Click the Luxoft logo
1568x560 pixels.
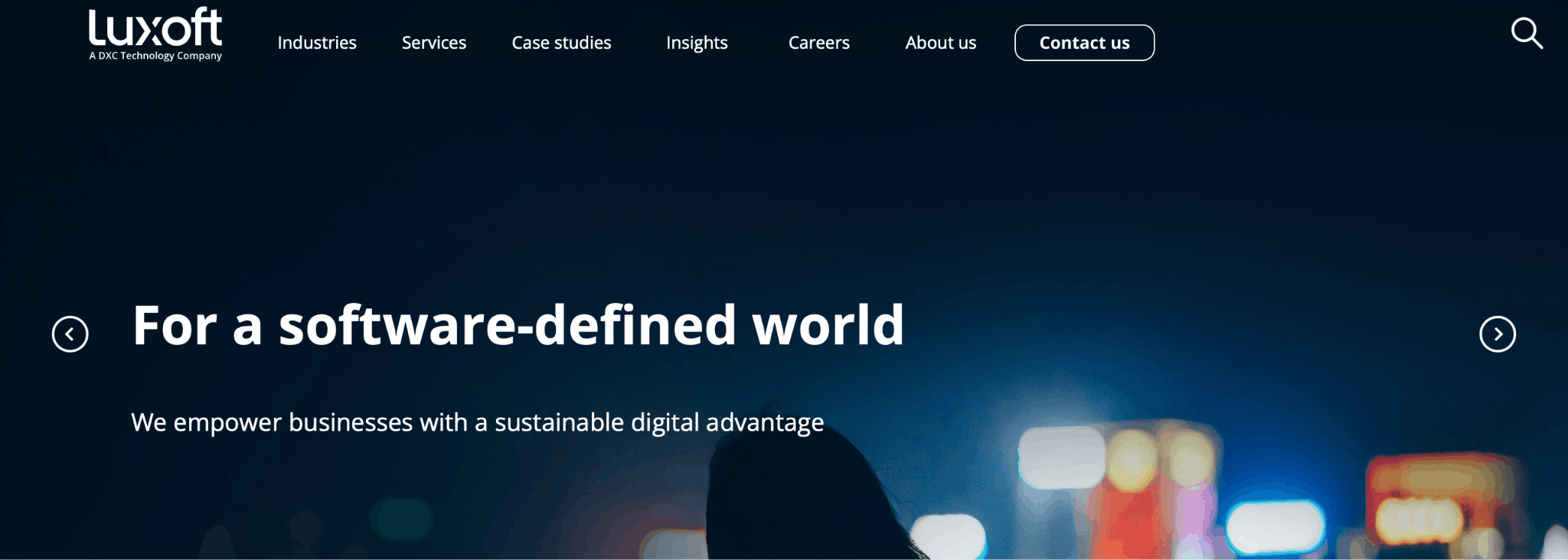155,34
